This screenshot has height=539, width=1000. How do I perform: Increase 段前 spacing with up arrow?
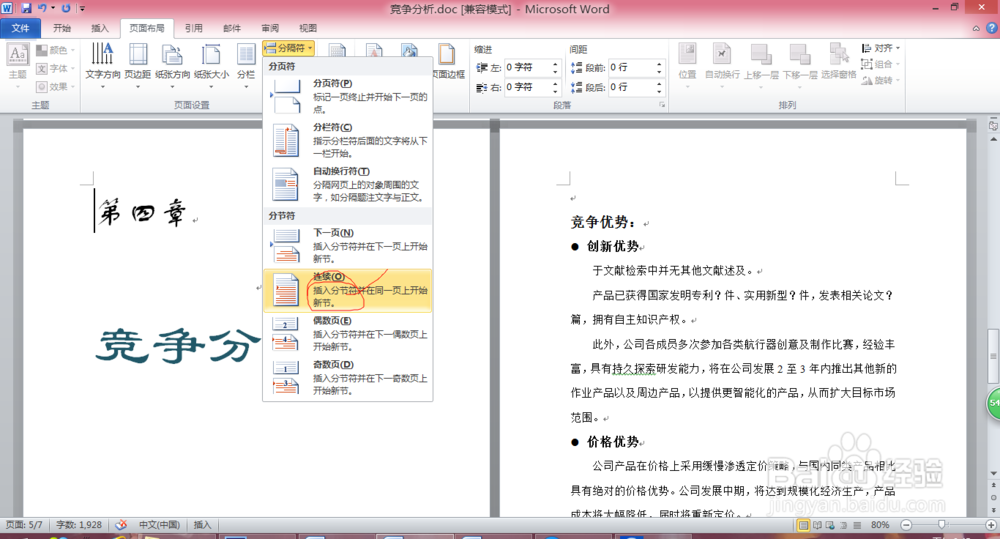(659, 64)
